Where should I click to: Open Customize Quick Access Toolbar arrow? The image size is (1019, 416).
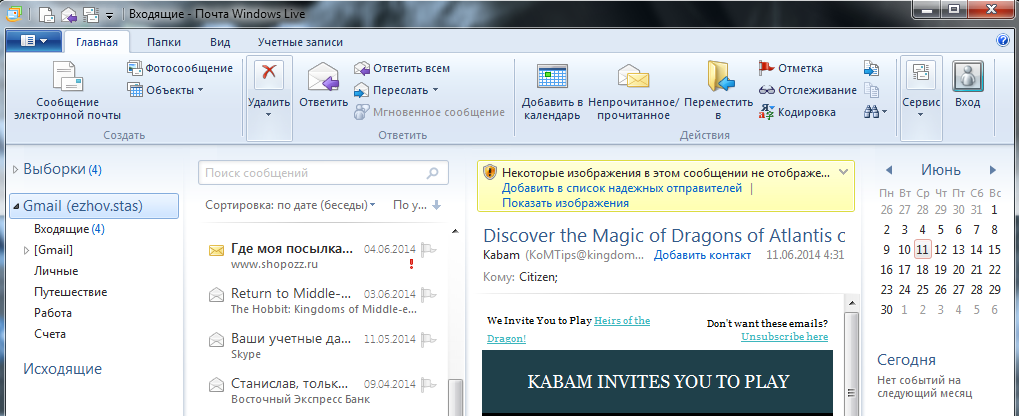(x=109, y=14)
